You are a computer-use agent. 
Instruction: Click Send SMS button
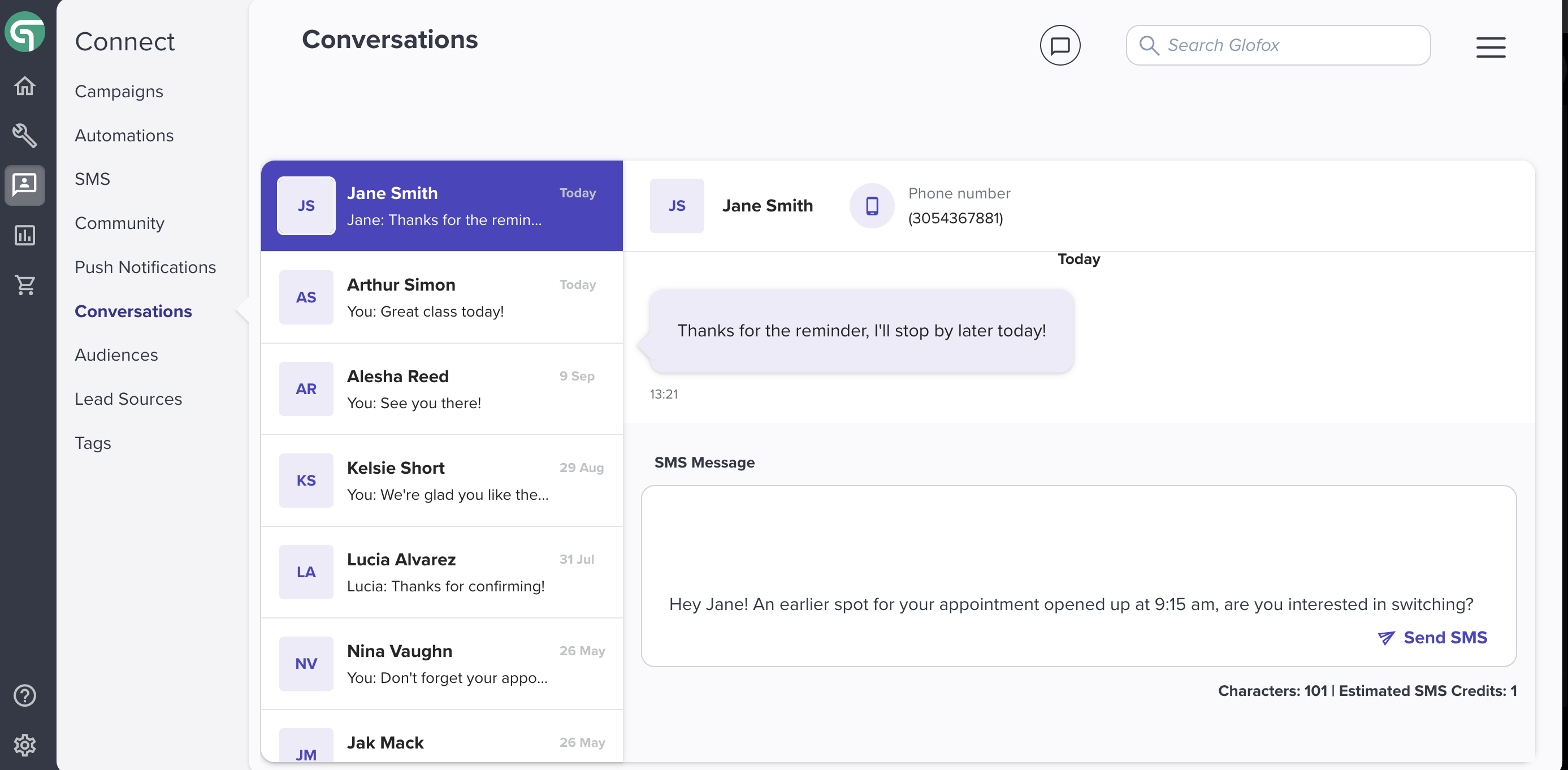pos(1432,637)
